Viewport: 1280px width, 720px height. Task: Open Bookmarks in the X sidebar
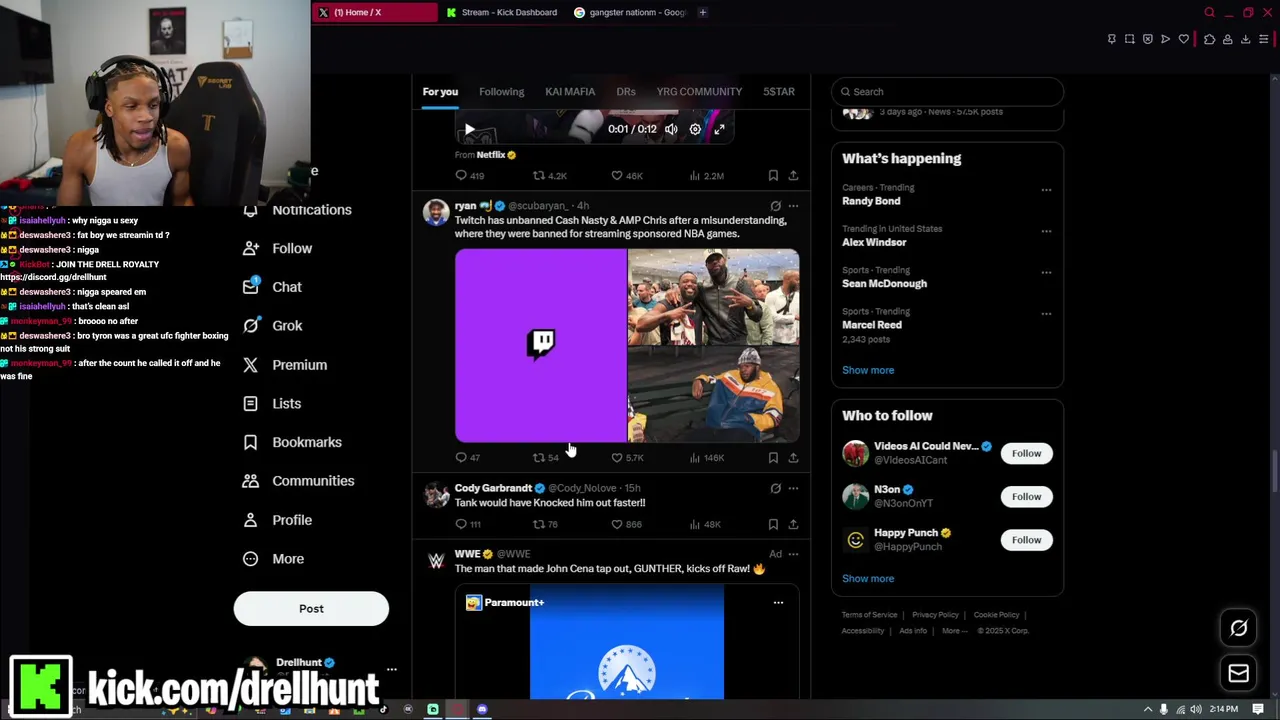[x=293, y=442]
